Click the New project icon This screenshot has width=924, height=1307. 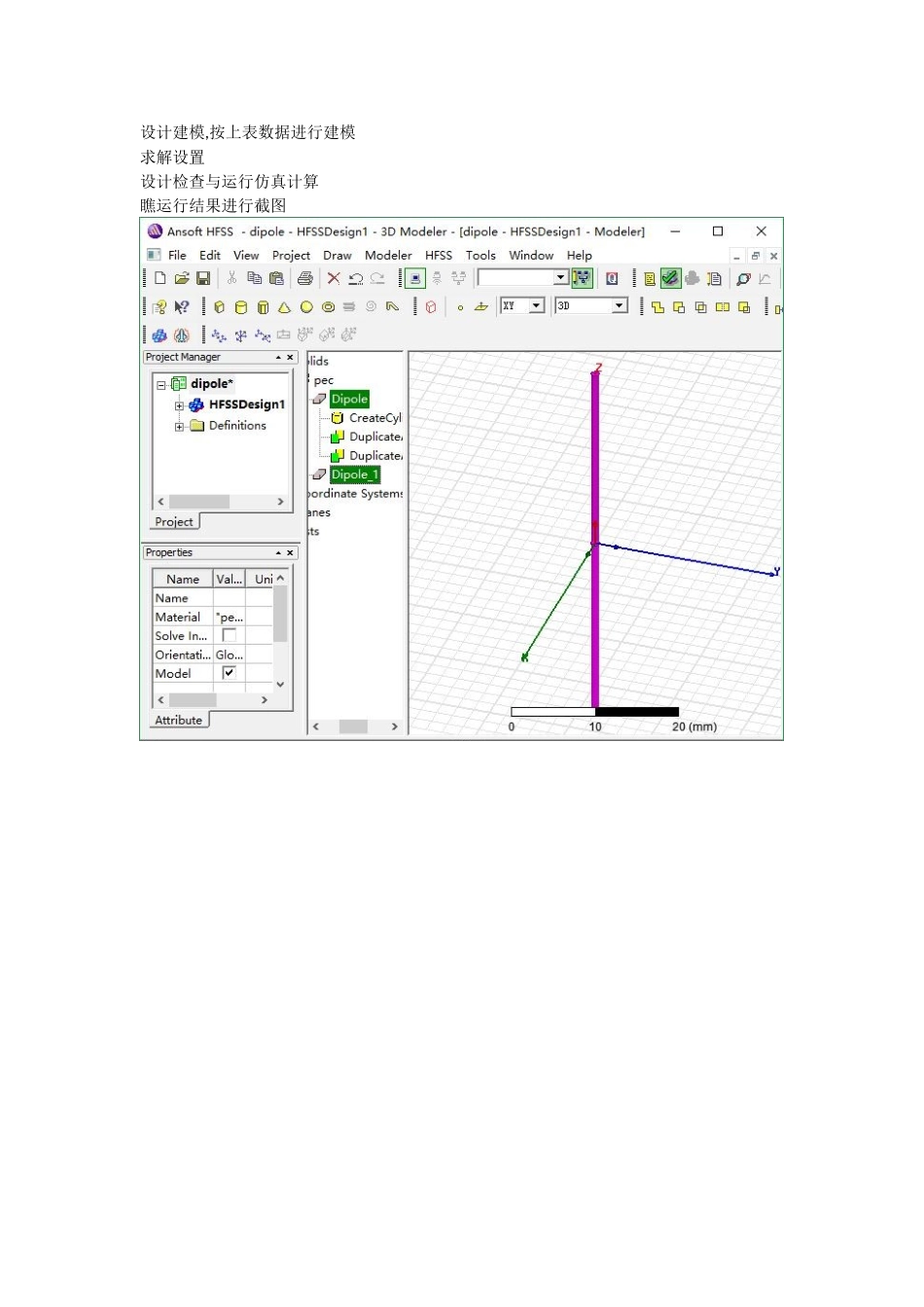[x=160, y=278]
